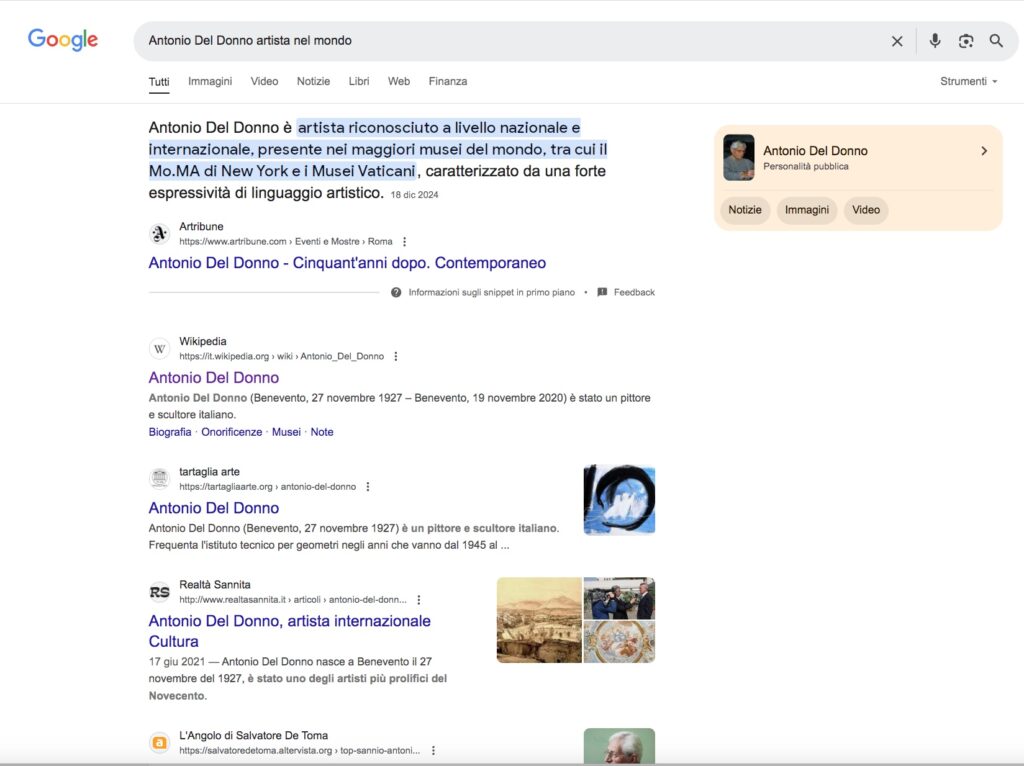Select the Tutti tab
The width and height of the screenshot is (1024, 766).
[x=159, y=82]
